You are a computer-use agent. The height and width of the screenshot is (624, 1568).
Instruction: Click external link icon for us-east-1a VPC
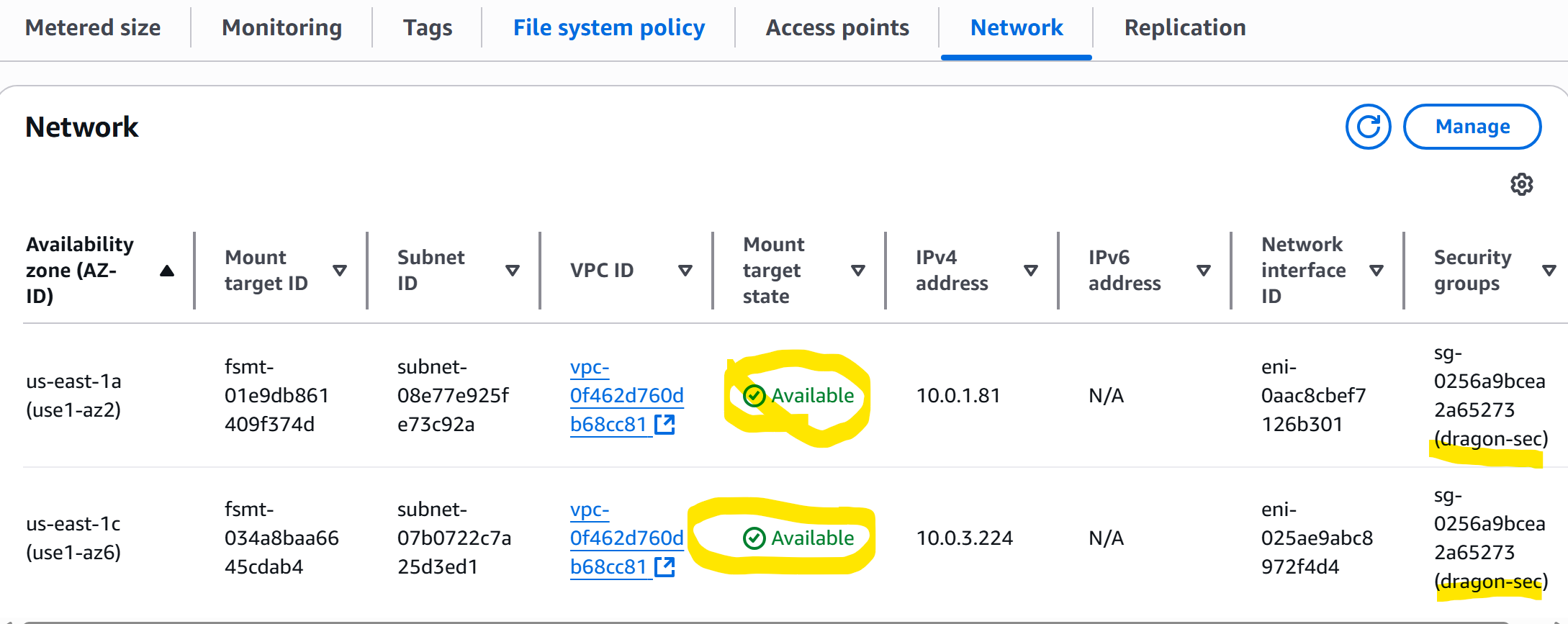(x=664, y=425)
